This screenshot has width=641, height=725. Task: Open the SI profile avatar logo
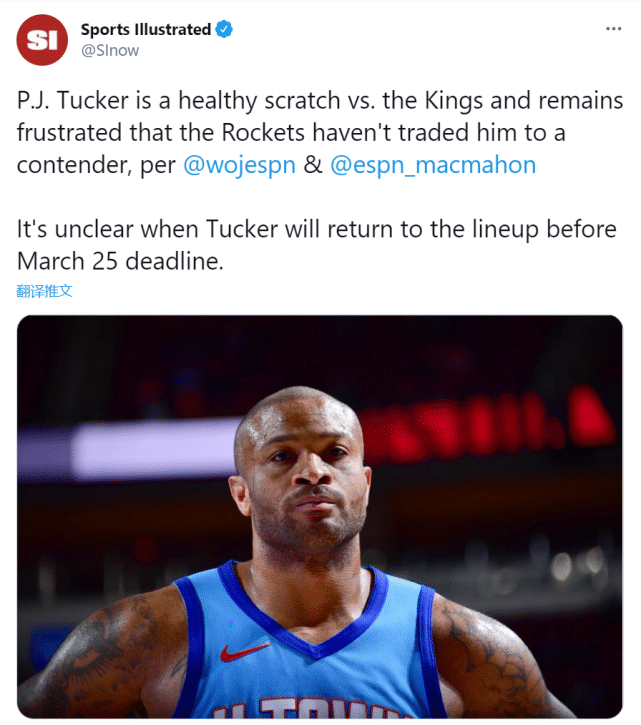[42, 40]
